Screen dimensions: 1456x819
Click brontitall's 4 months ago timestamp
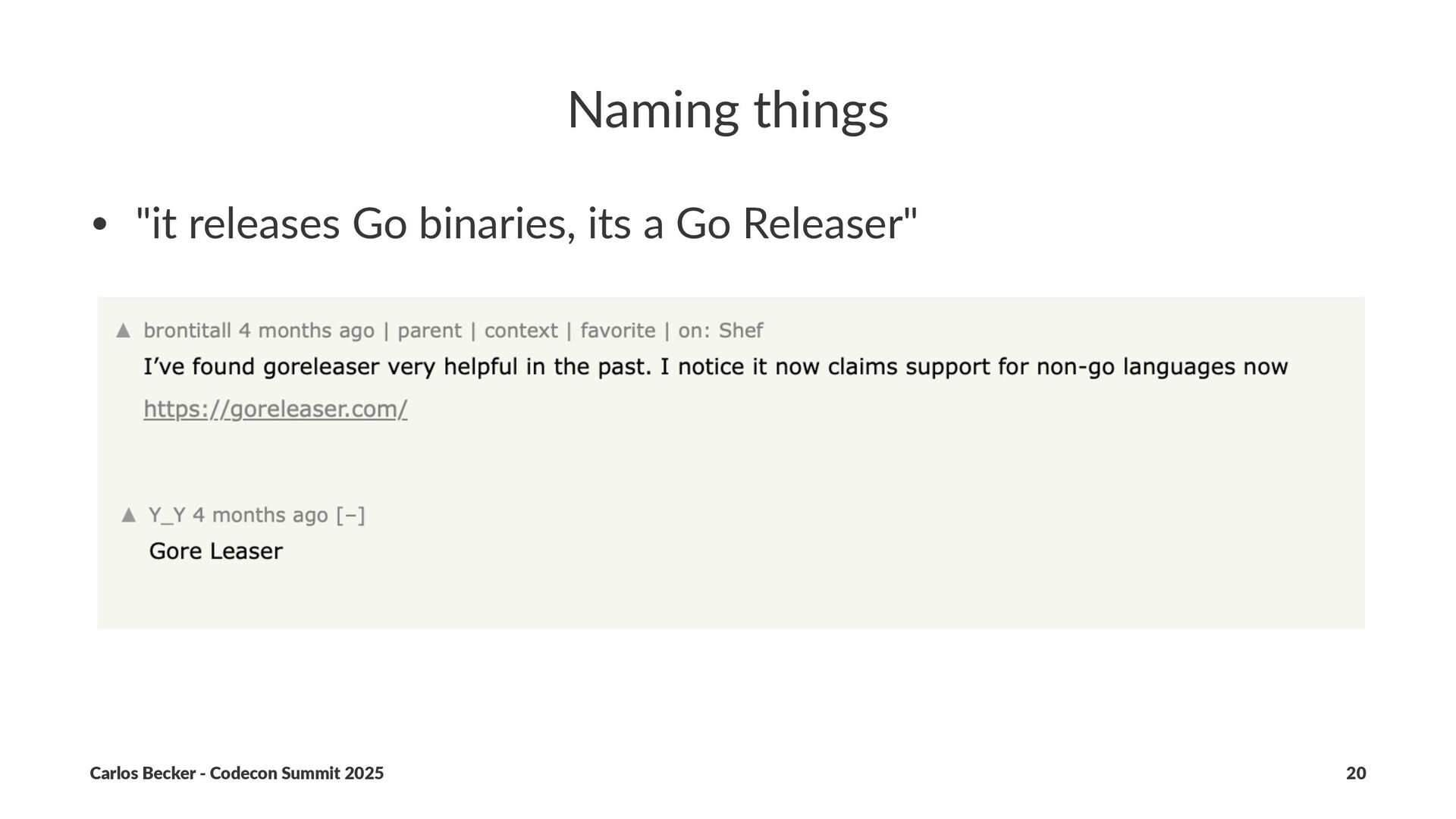[306, 331]
